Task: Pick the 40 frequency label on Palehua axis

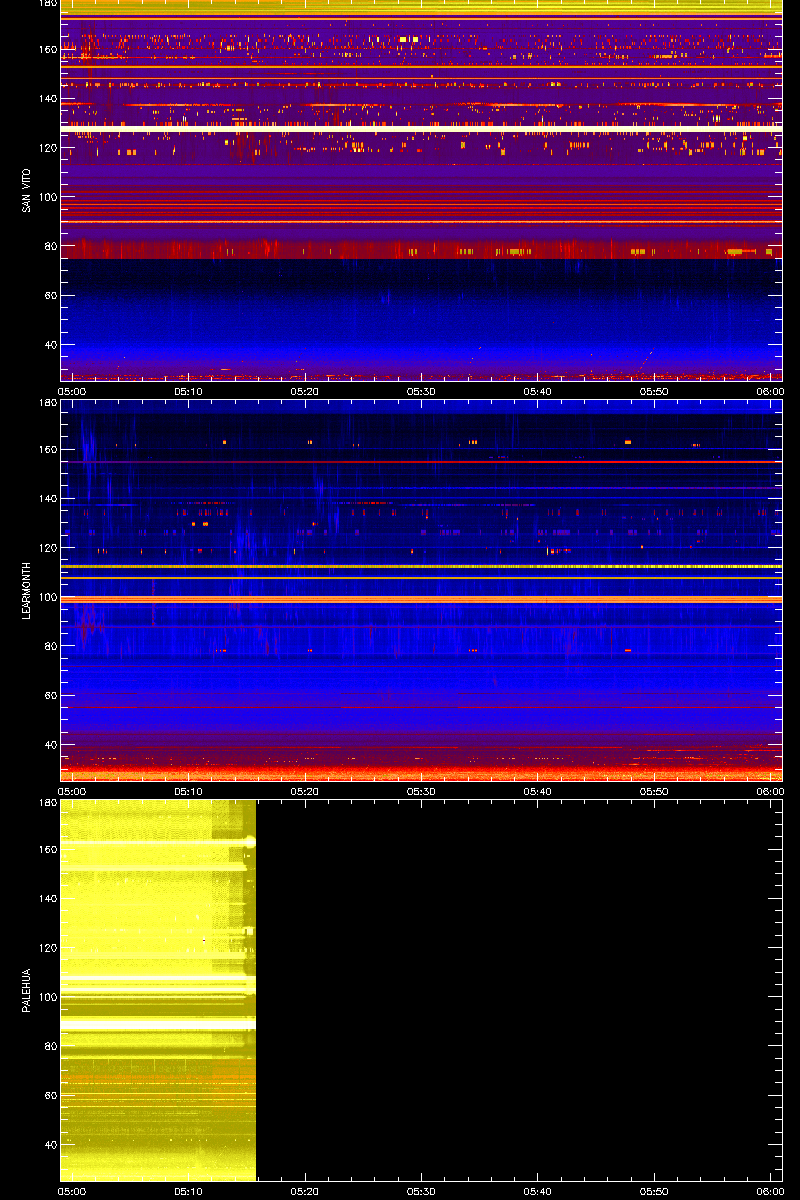Action: 50,1144
